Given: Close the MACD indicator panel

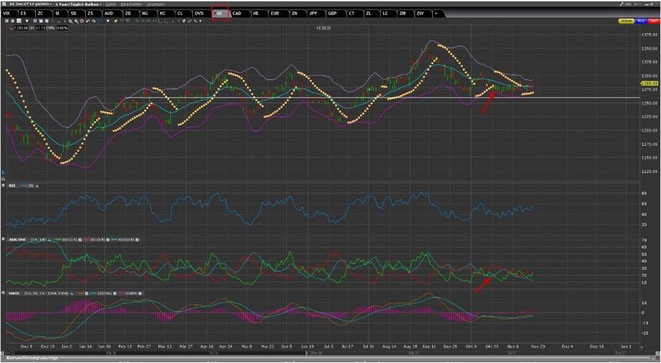Looking at the screenshot, I should pyautogui.click(x=3, y=293).
